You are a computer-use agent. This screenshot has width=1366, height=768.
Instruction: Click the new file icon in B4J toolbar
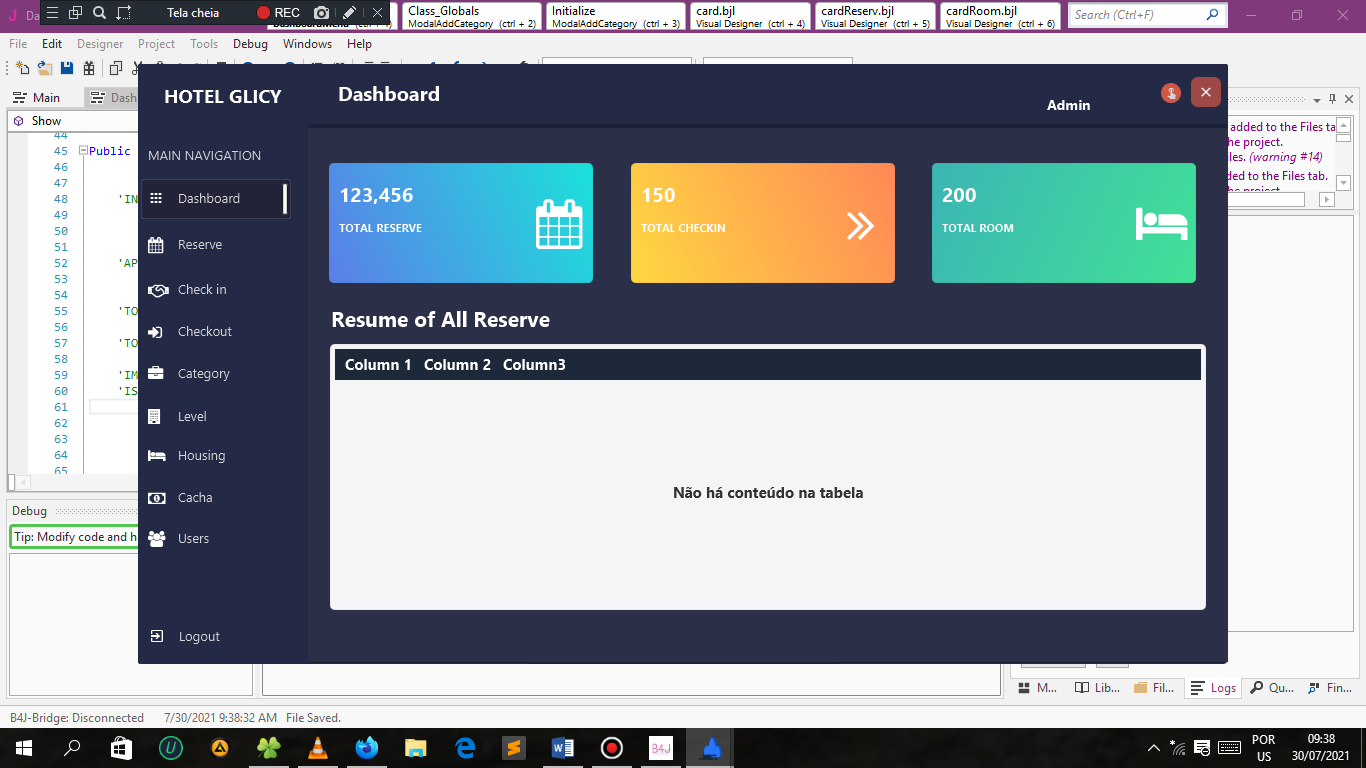coord(22,68)
